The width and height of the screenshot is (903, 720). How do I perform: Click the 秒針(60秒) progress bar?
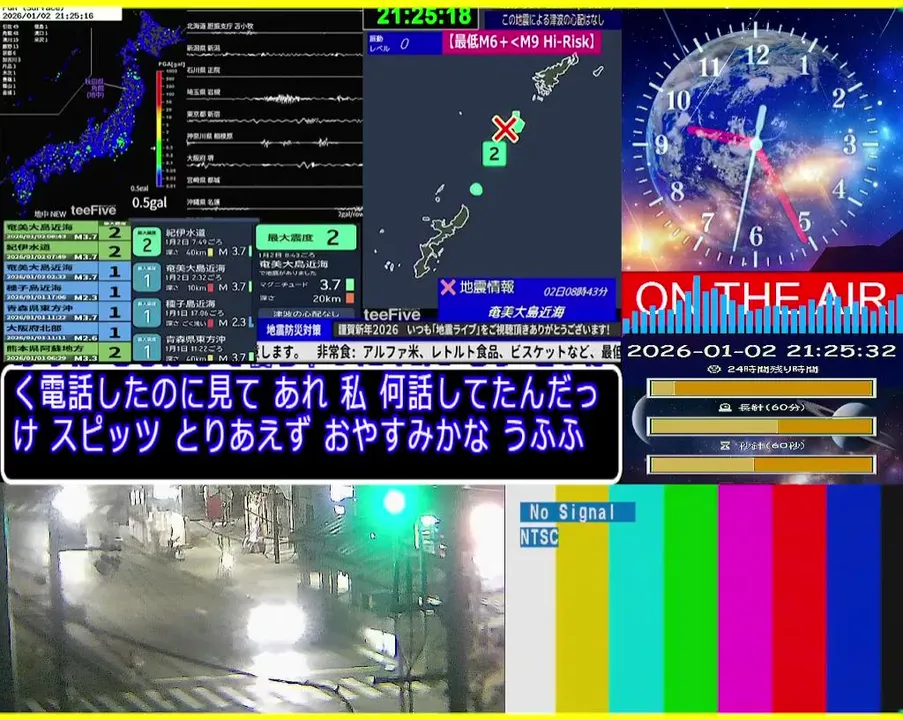[762, 464]
